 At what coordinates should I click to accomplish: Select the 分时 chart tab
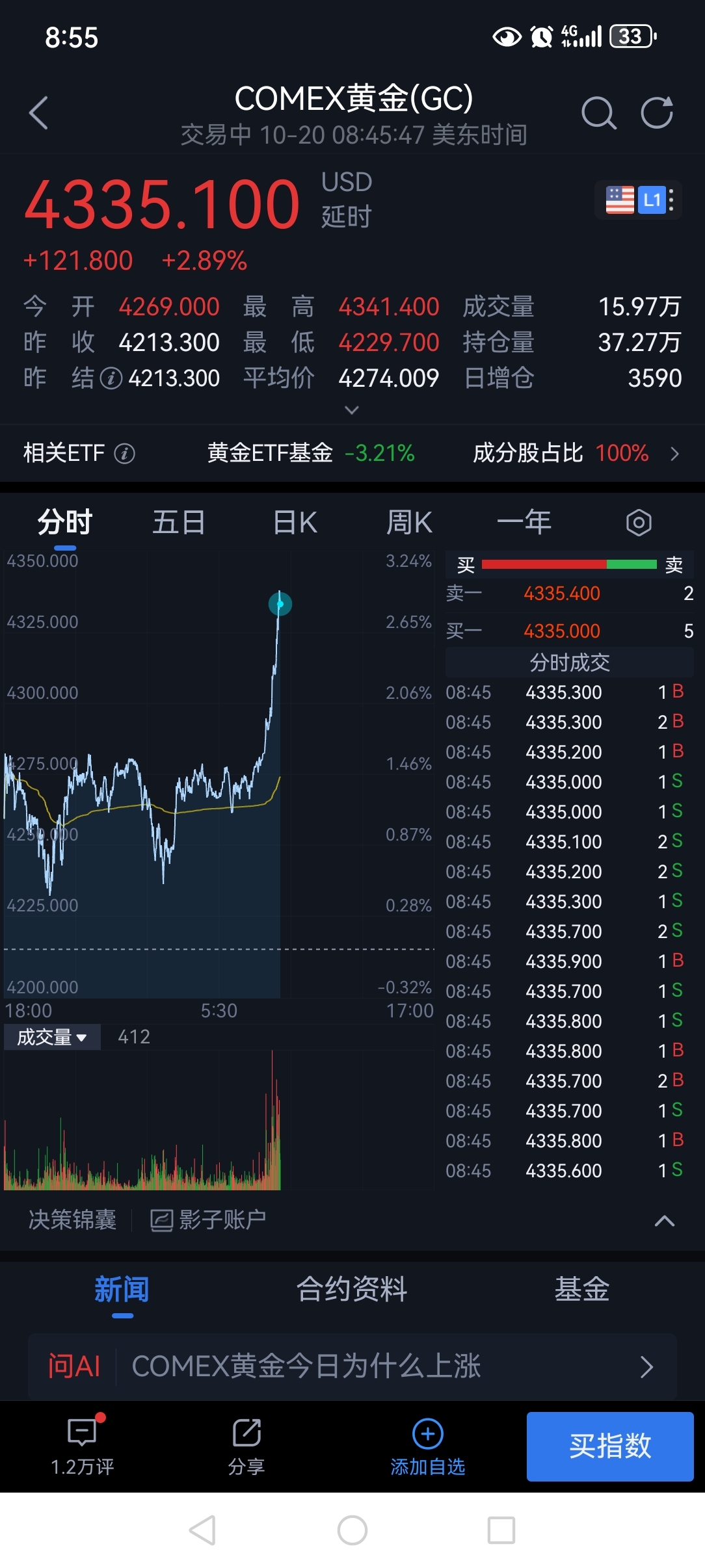tap(65, 523)
